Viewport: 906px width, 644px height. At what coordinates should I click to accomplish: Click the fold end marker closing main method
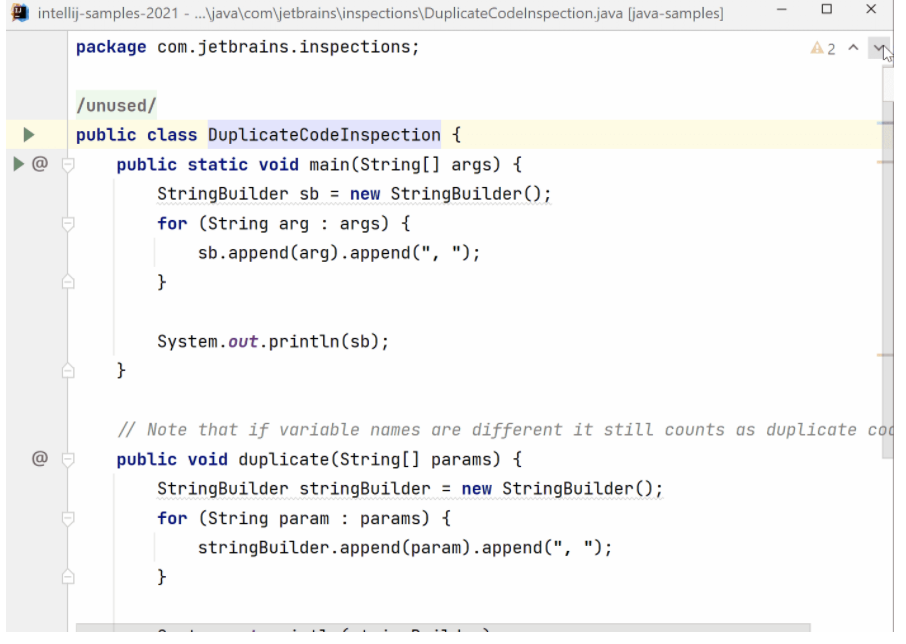(68, 372)
